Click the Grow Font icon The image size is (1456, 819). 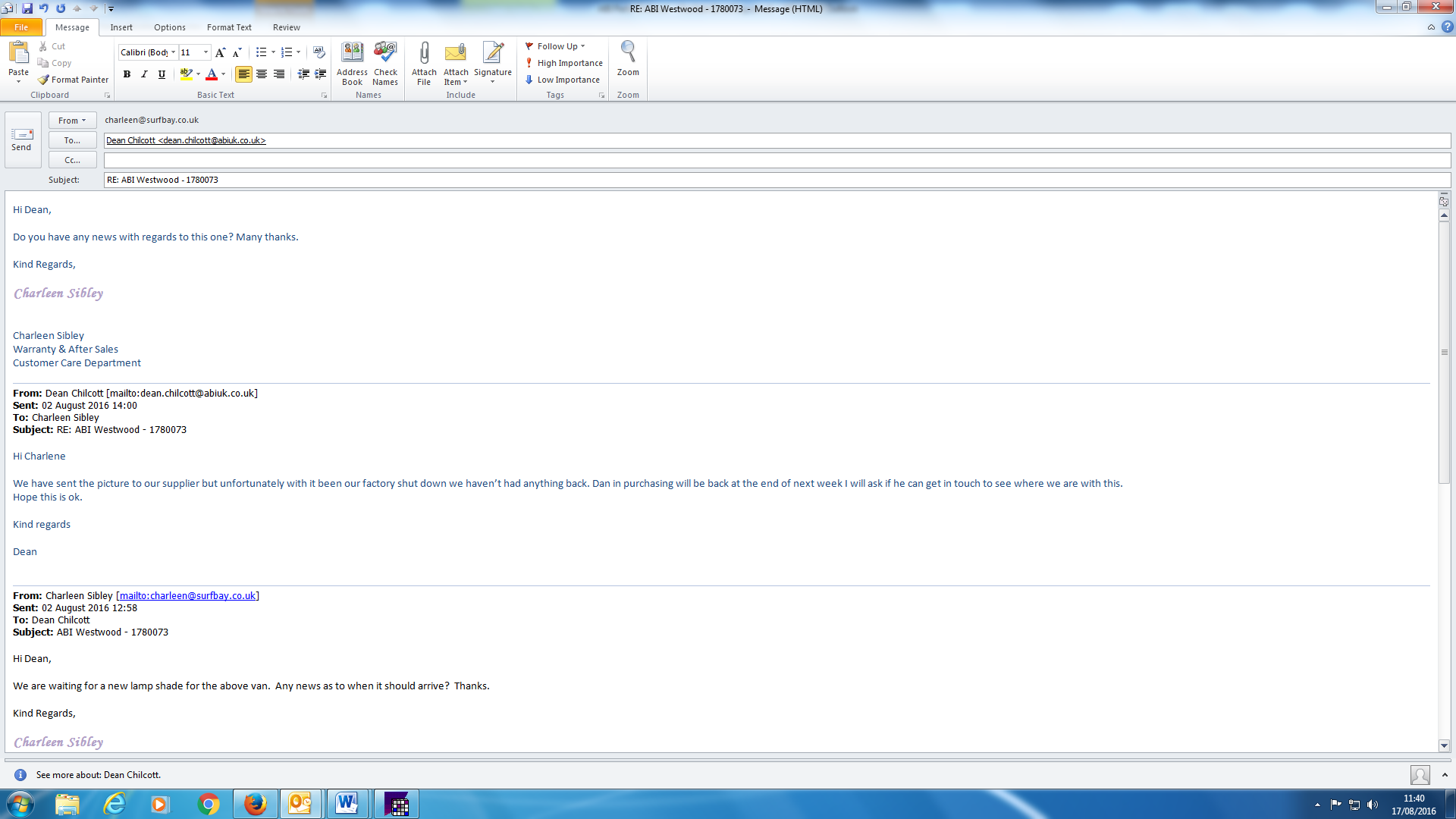[x=220, y=52]
